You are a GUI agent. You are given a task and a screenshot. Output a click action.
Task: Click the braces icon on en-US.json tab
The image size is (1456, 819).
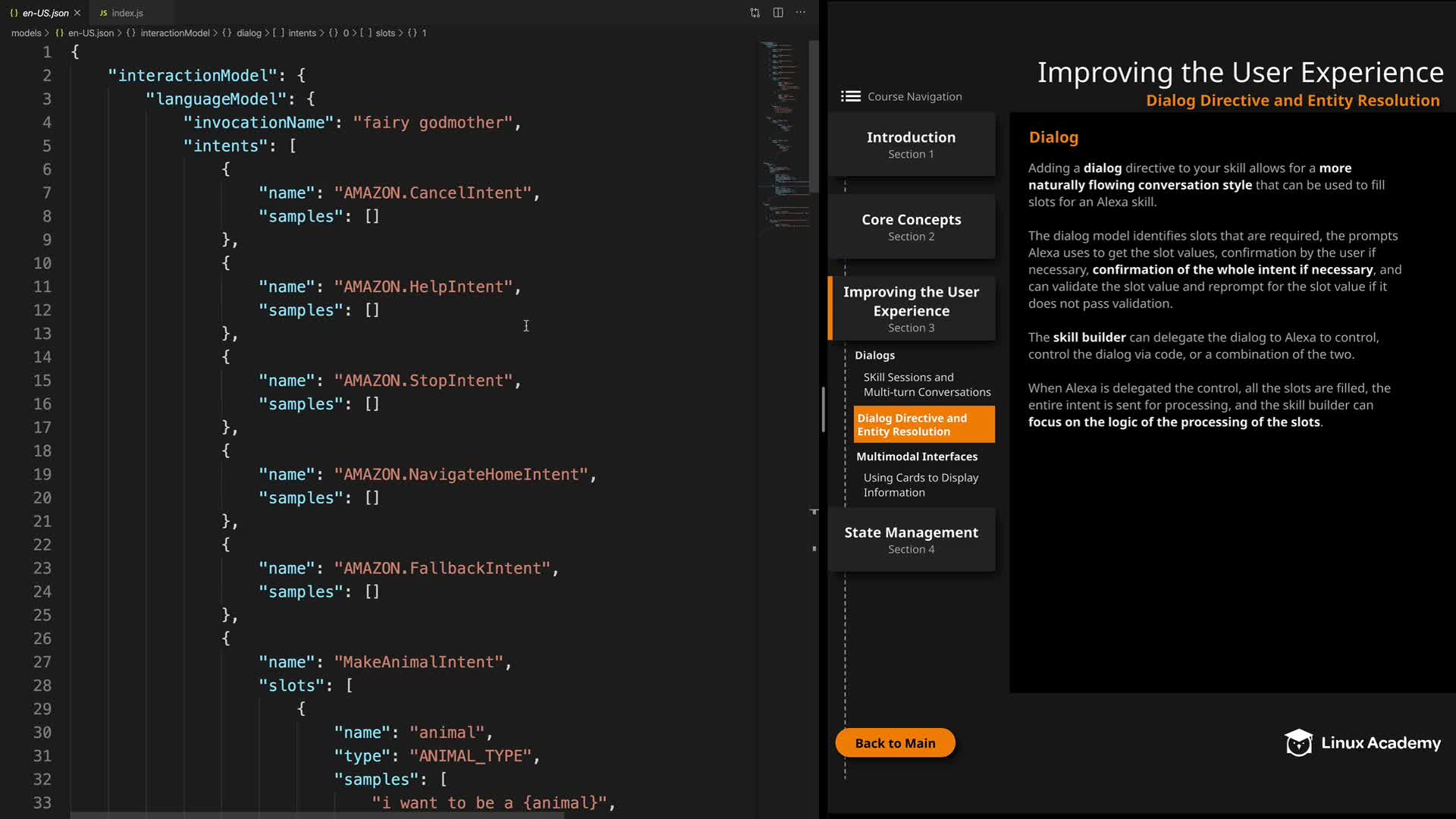click(14, 13)
